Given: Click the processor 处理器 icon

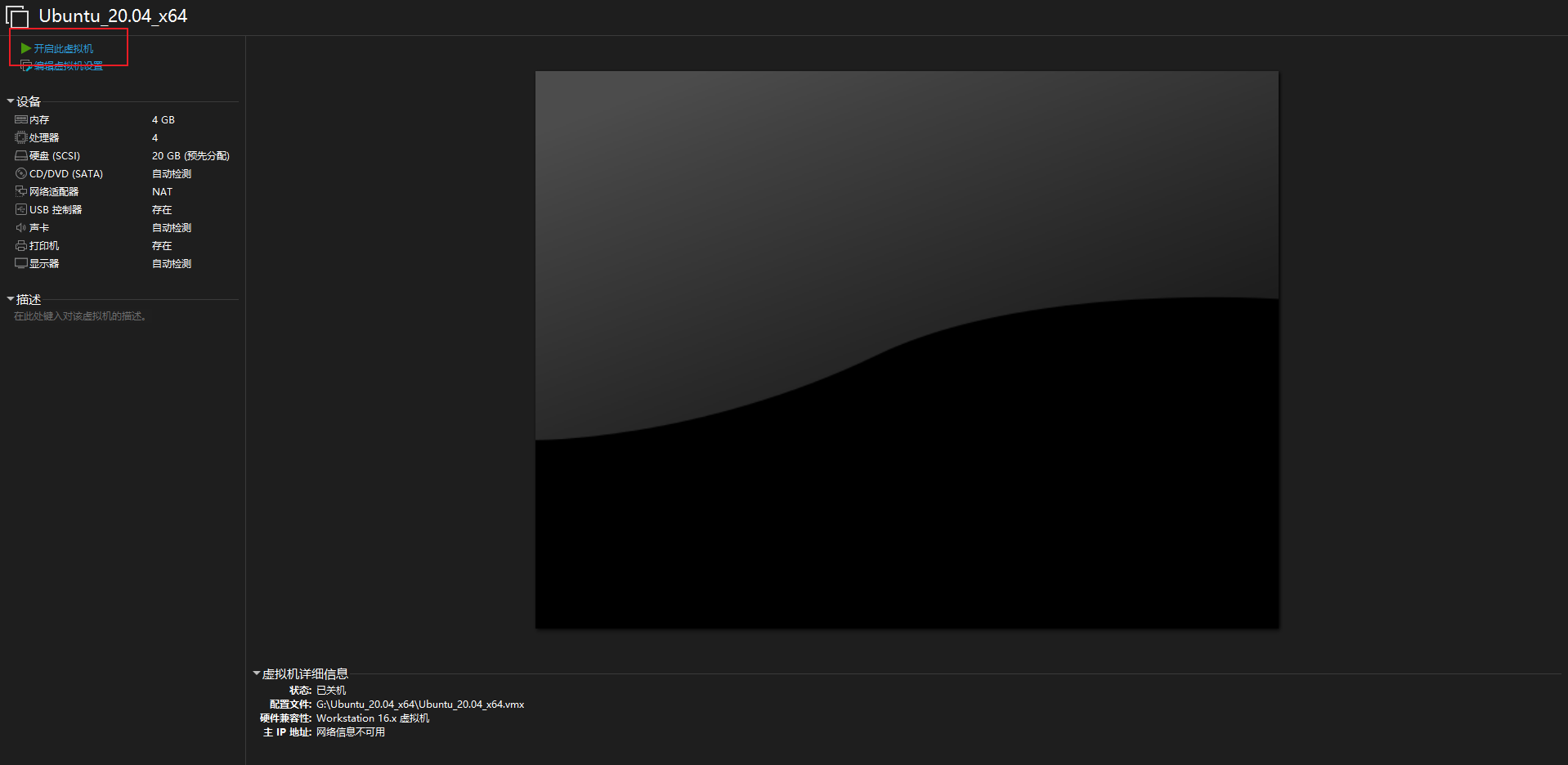Looking at the screenshot, I should coord(21,137).
